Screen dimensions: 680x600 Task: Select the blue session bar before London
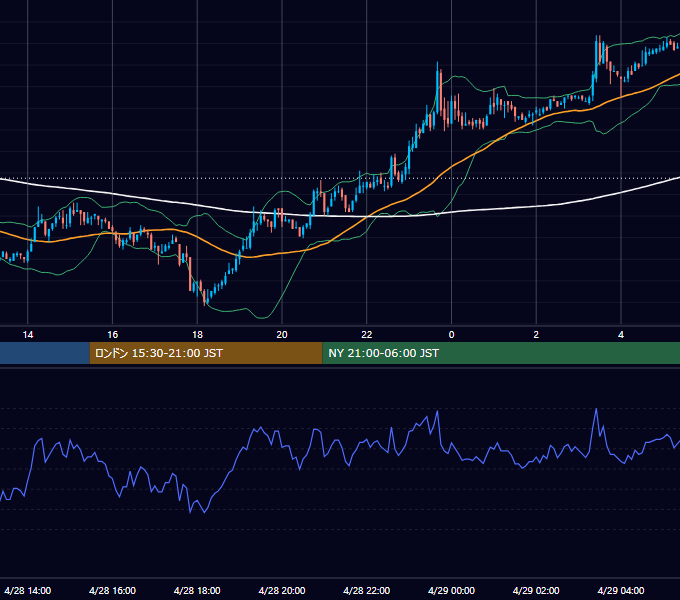click(45, 353)
